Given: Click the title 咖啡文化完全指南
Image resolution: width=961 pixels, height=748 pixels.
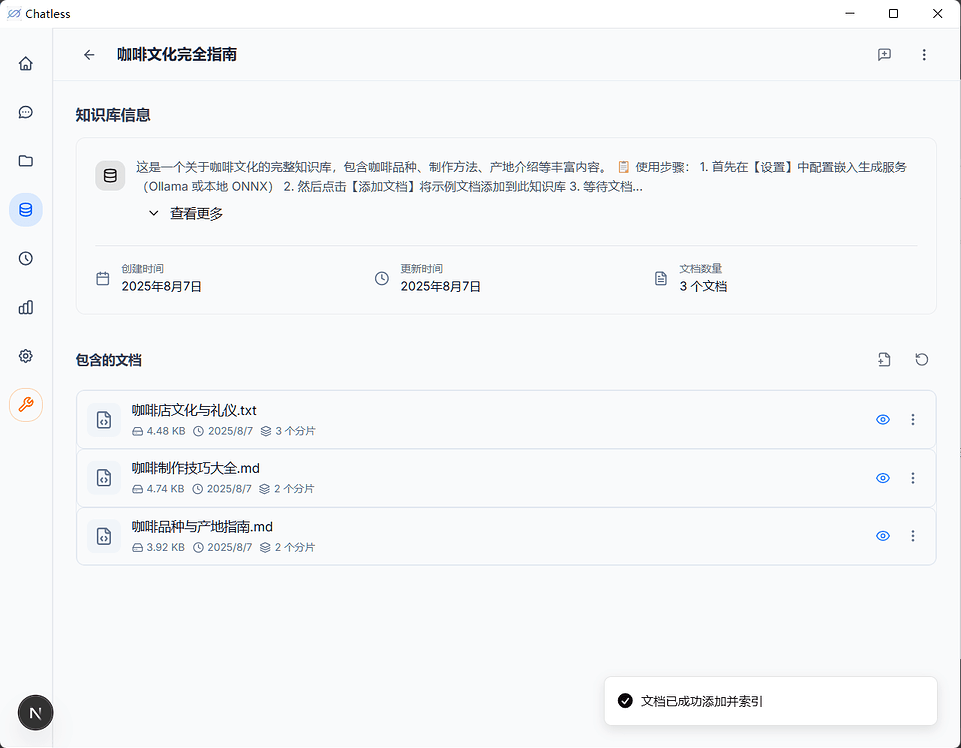Looking at the screenshot, I should (x=177, y=55).
